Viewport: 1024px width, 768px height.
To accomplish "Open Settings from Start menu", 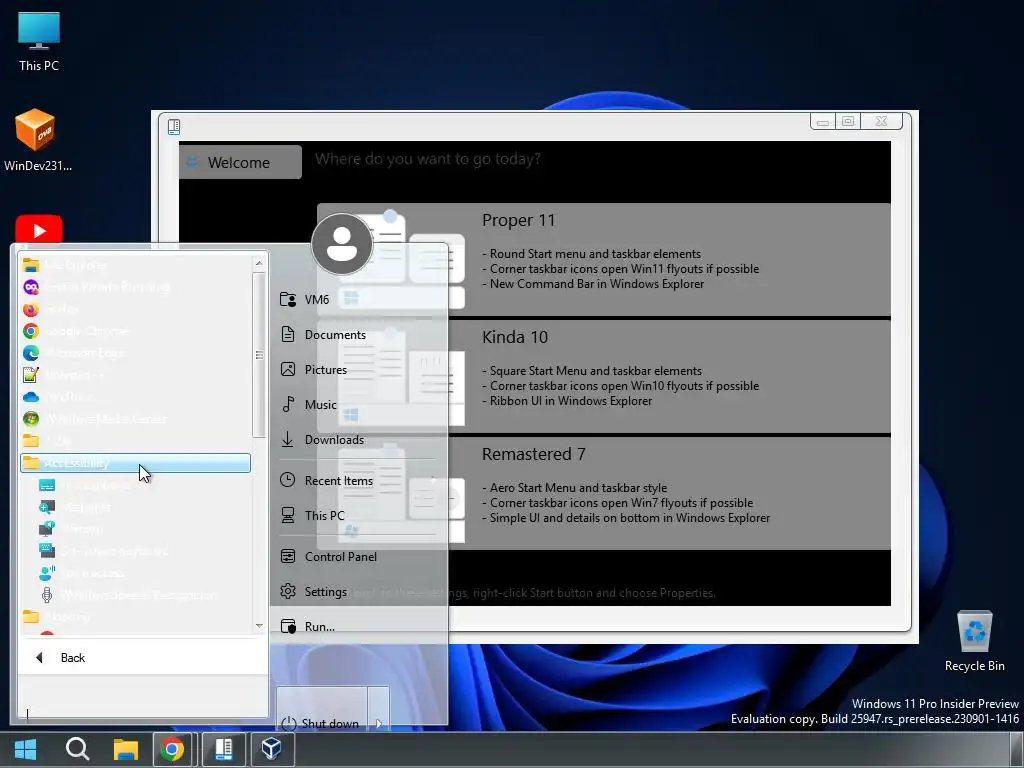I will [x=358, y=592].
